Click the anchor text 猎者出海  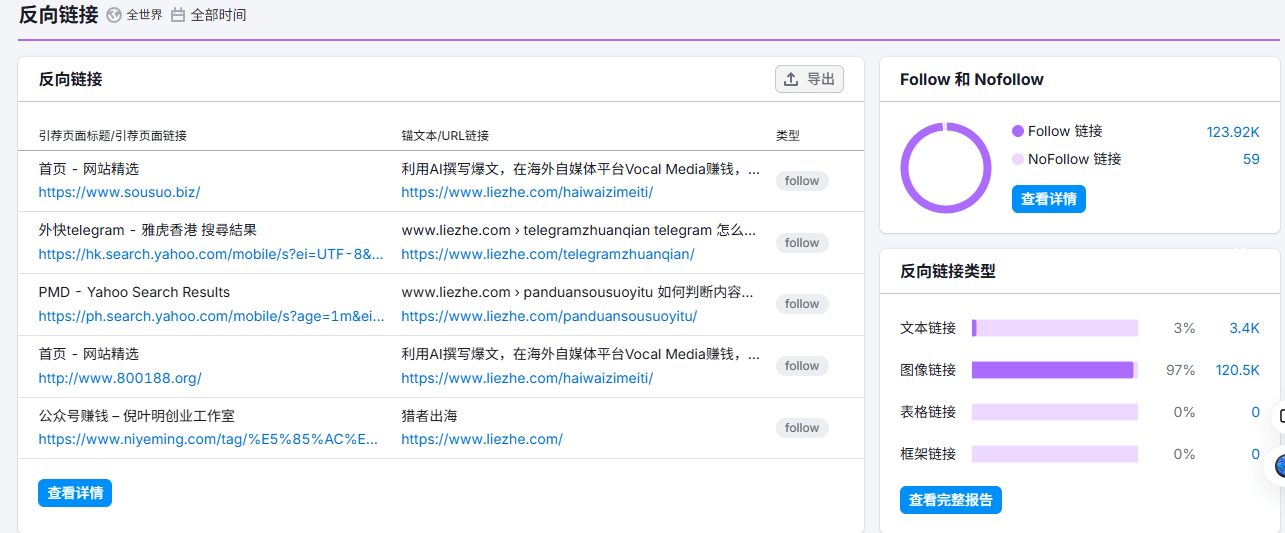click(x=429, y=416)
